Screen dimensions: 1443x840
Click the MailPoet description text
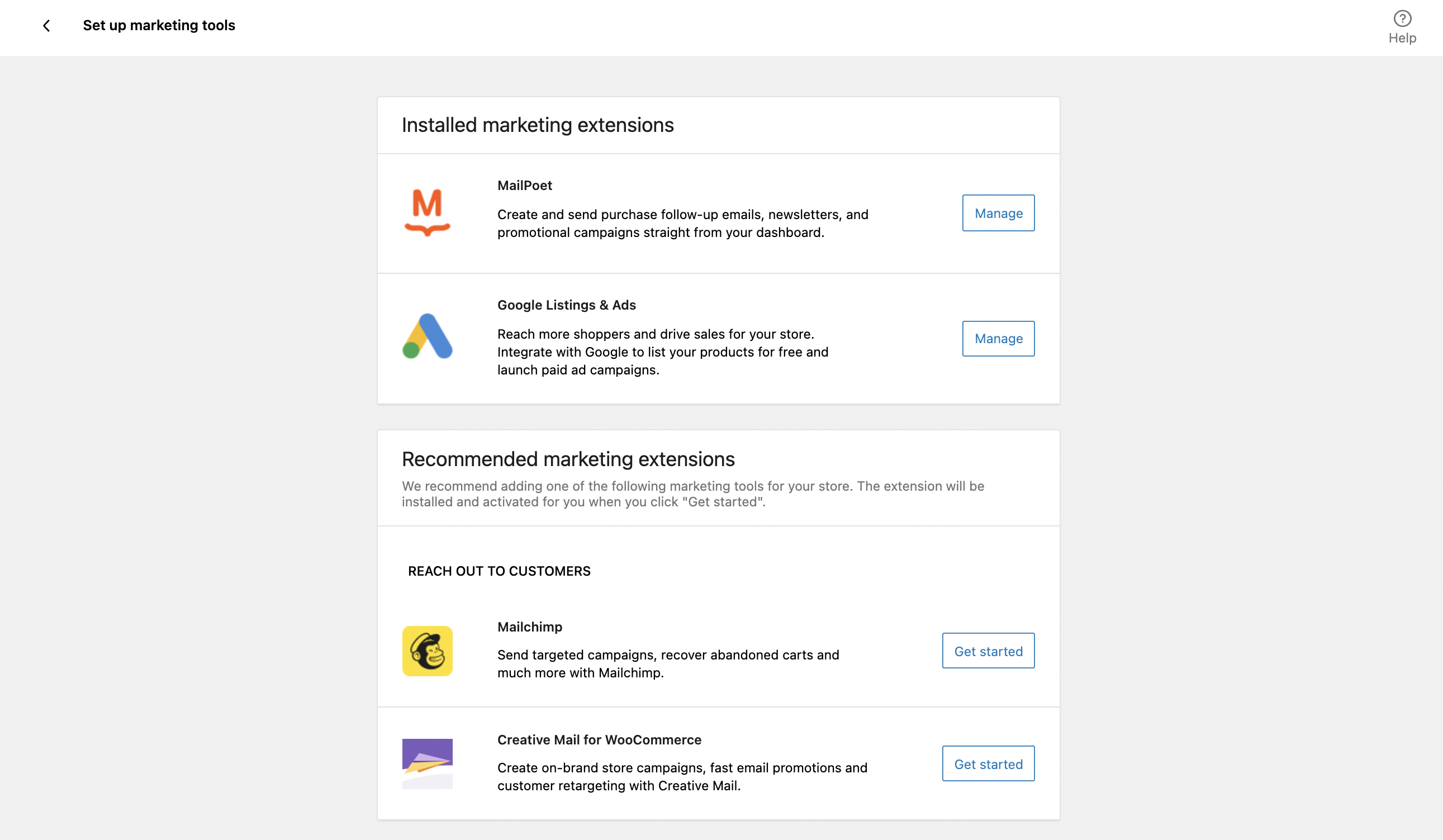[x=682, y=224]
